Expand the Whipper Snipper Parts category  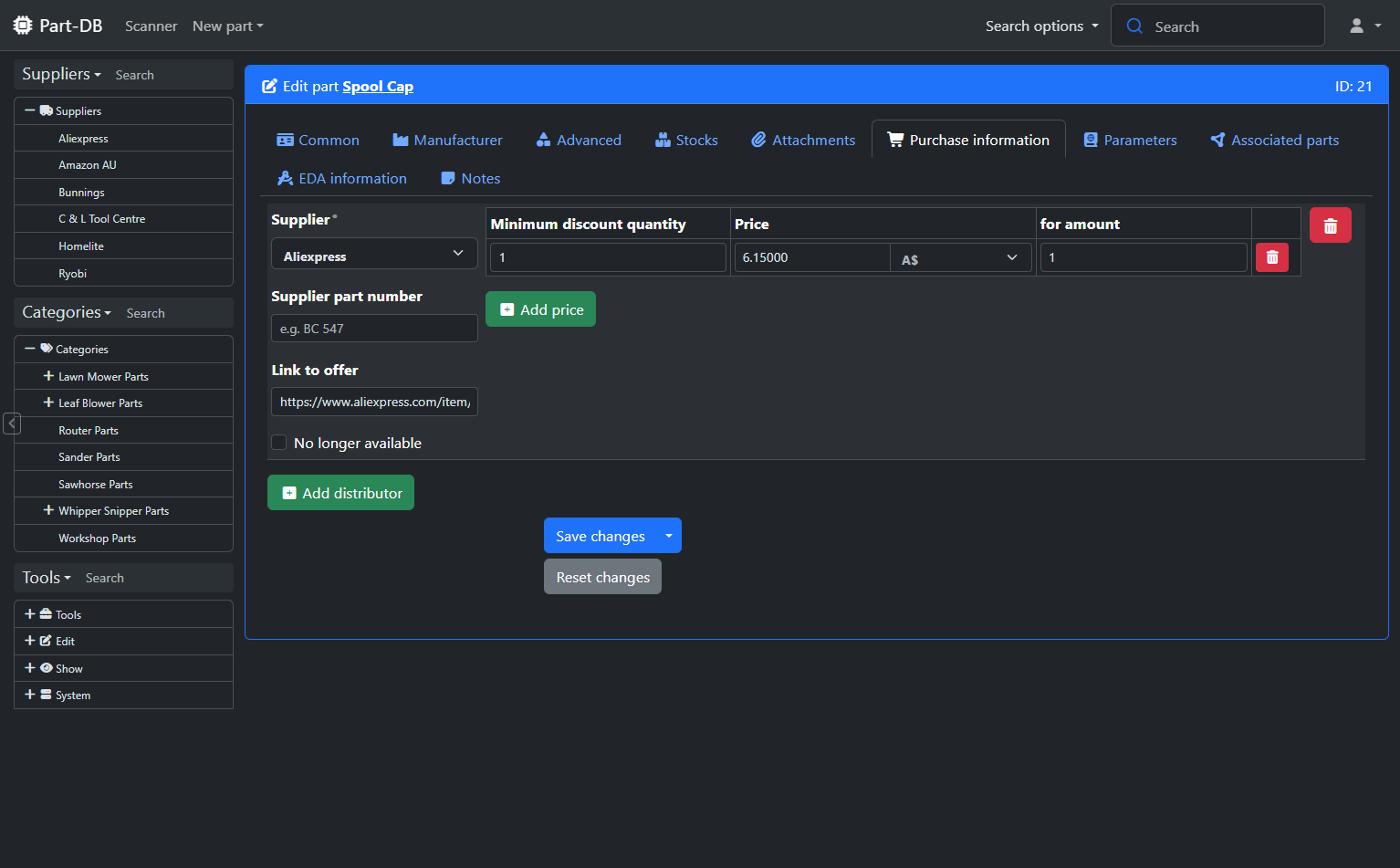point(48,510)
